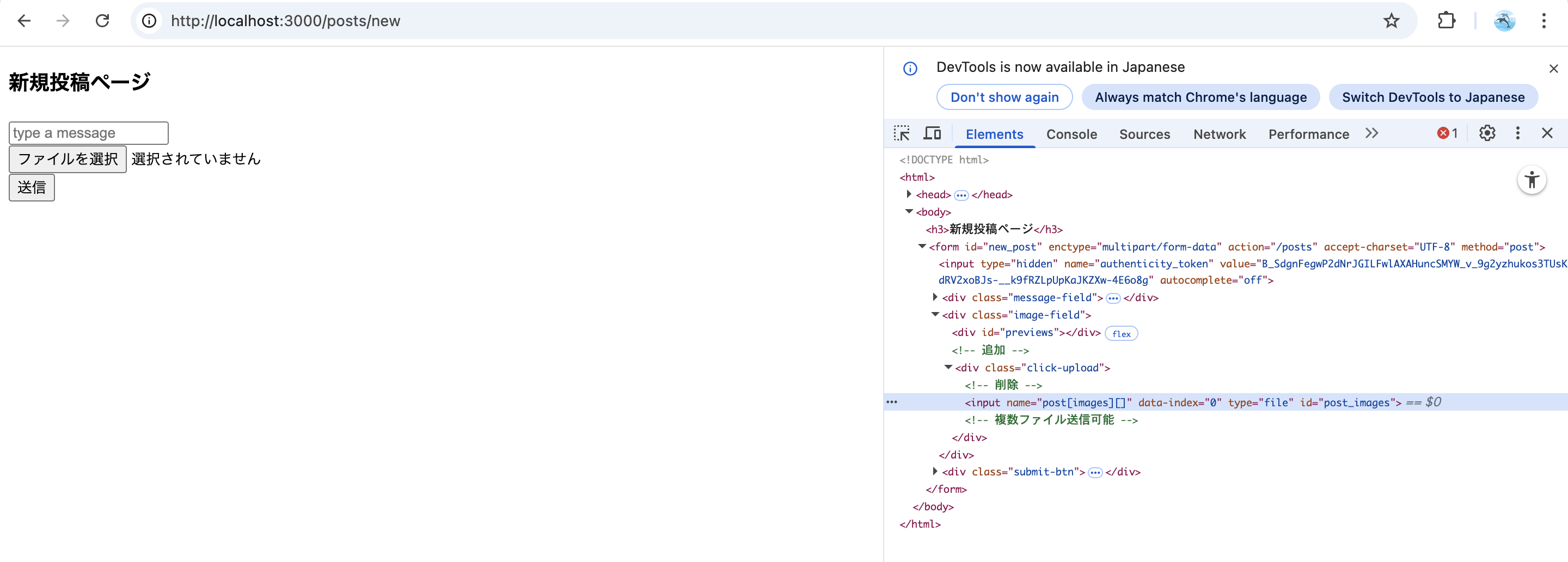
Task: Click "Switch DevTools to Japanese"
Action: (1433, 97)
